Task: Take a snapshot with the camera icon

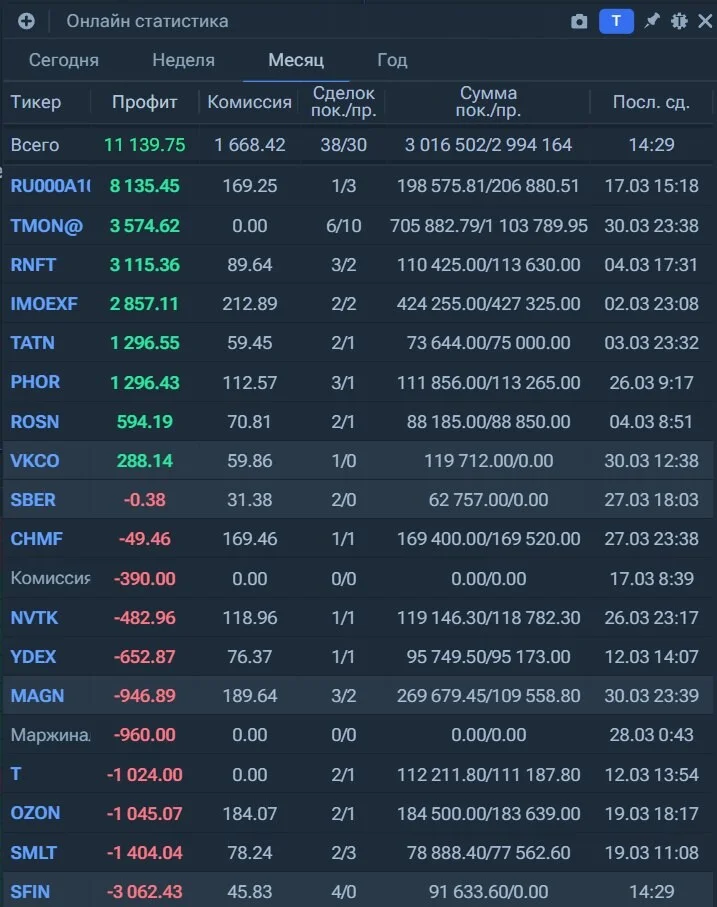Action: click(x=579, y=22)
